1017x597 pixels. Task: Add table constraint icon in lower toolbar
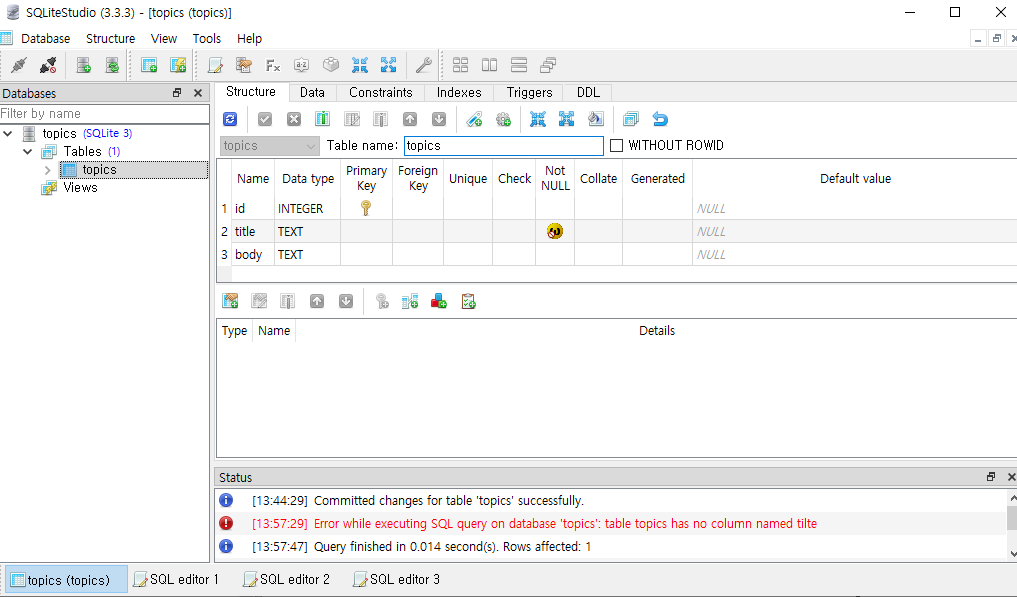(x=230, y=301)
